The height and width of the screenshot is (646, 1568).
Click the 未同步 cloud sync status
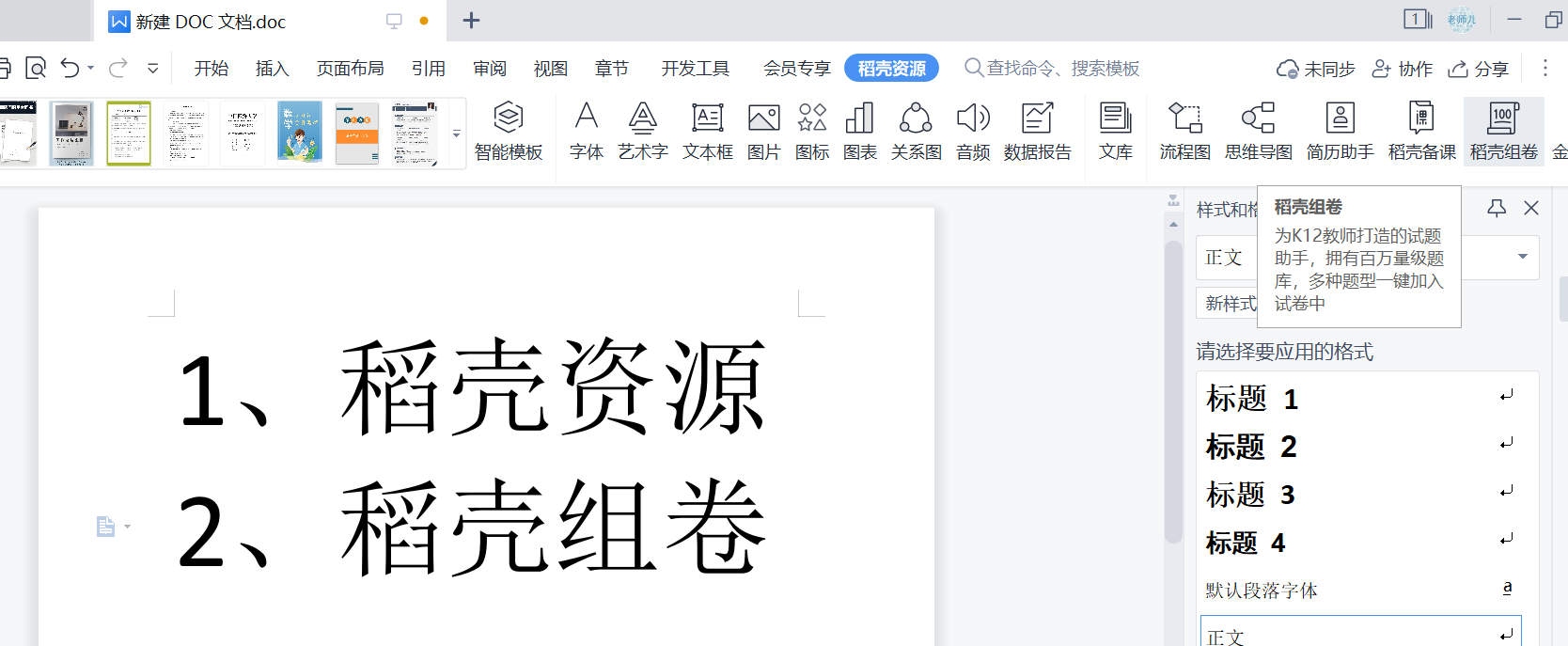[x=1315, y=69]
